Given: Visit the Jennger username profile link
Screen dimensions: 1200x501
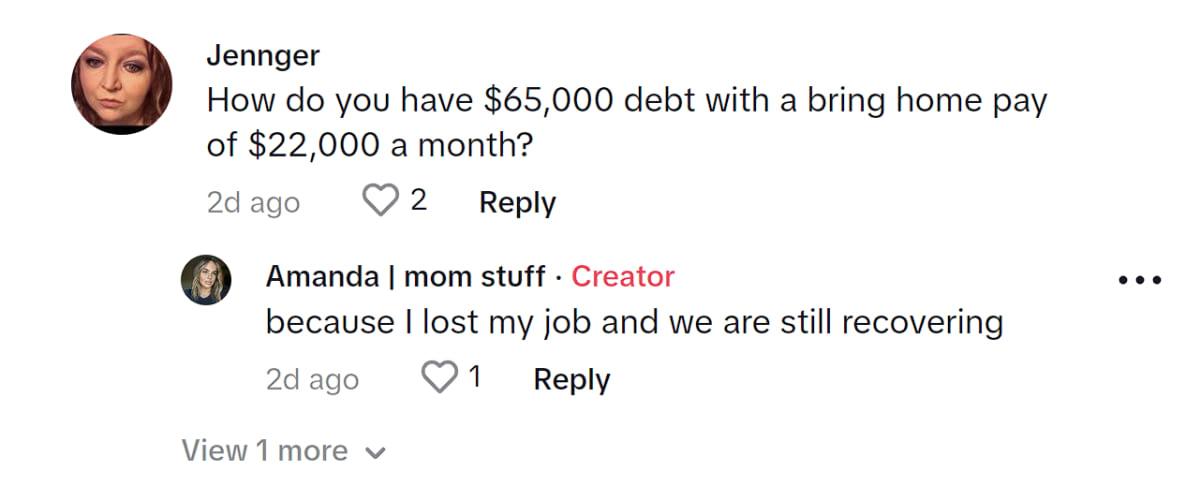Looking at the screenshot, I should (x=263, y=55).
